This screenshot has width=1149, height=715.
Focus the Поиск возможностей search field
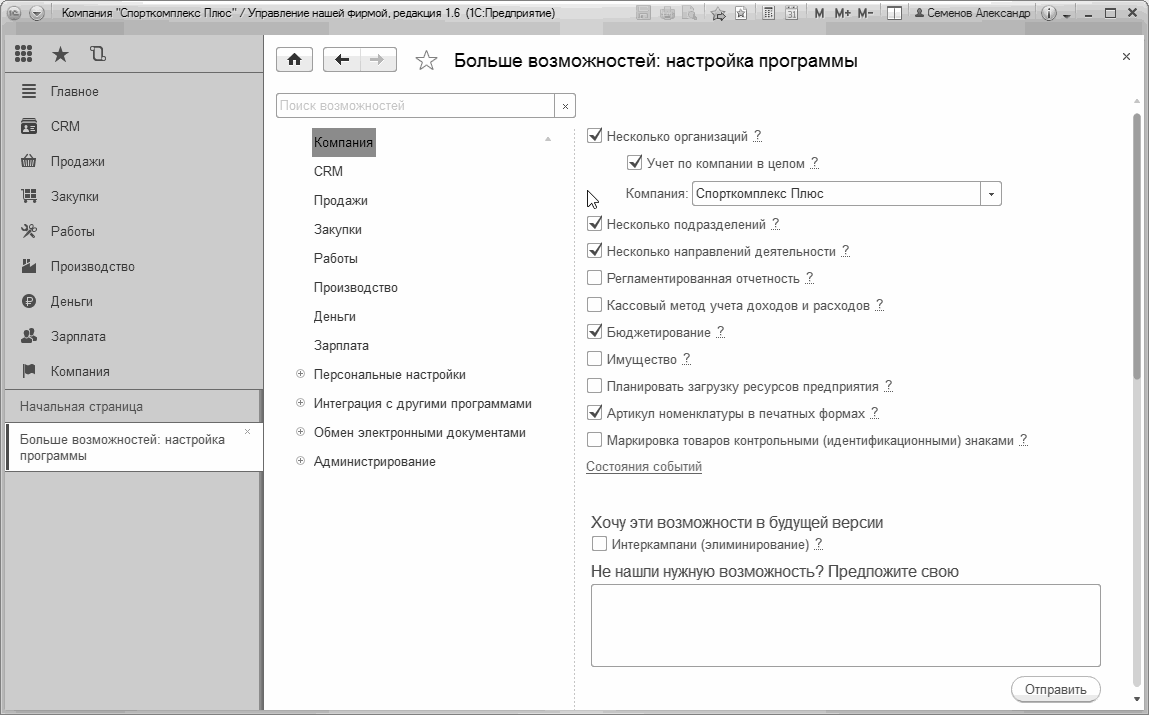[x=415, y=105]
